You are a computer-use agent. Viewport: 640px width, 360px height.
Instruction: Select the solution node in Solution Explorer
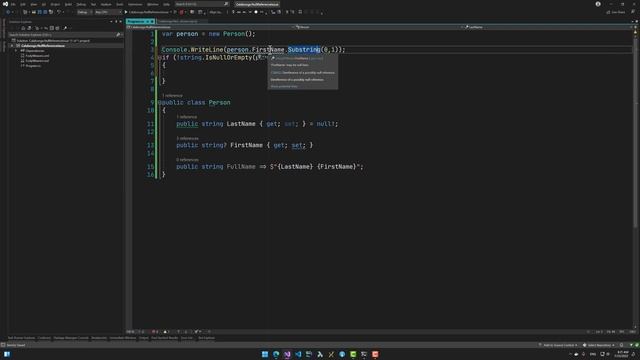pyautogui.click(x=53, y=41)
